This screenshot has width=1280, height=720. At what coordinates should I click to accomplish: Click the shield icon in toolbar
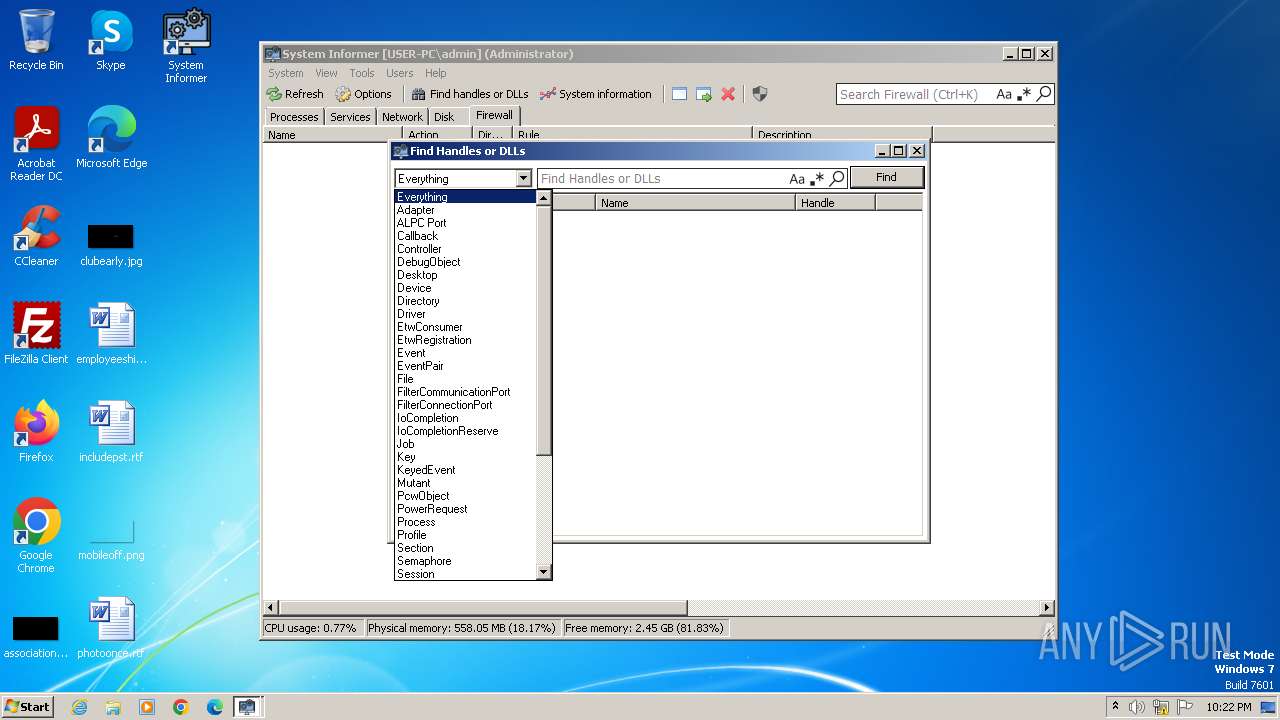click(760, 94)
